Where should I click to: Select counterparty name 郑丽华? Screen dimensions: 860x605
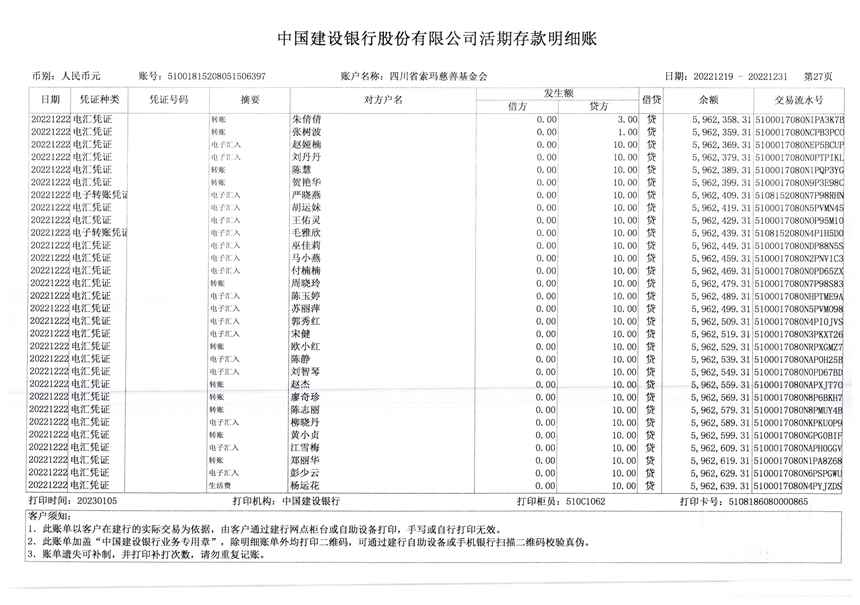click(305, 460)
